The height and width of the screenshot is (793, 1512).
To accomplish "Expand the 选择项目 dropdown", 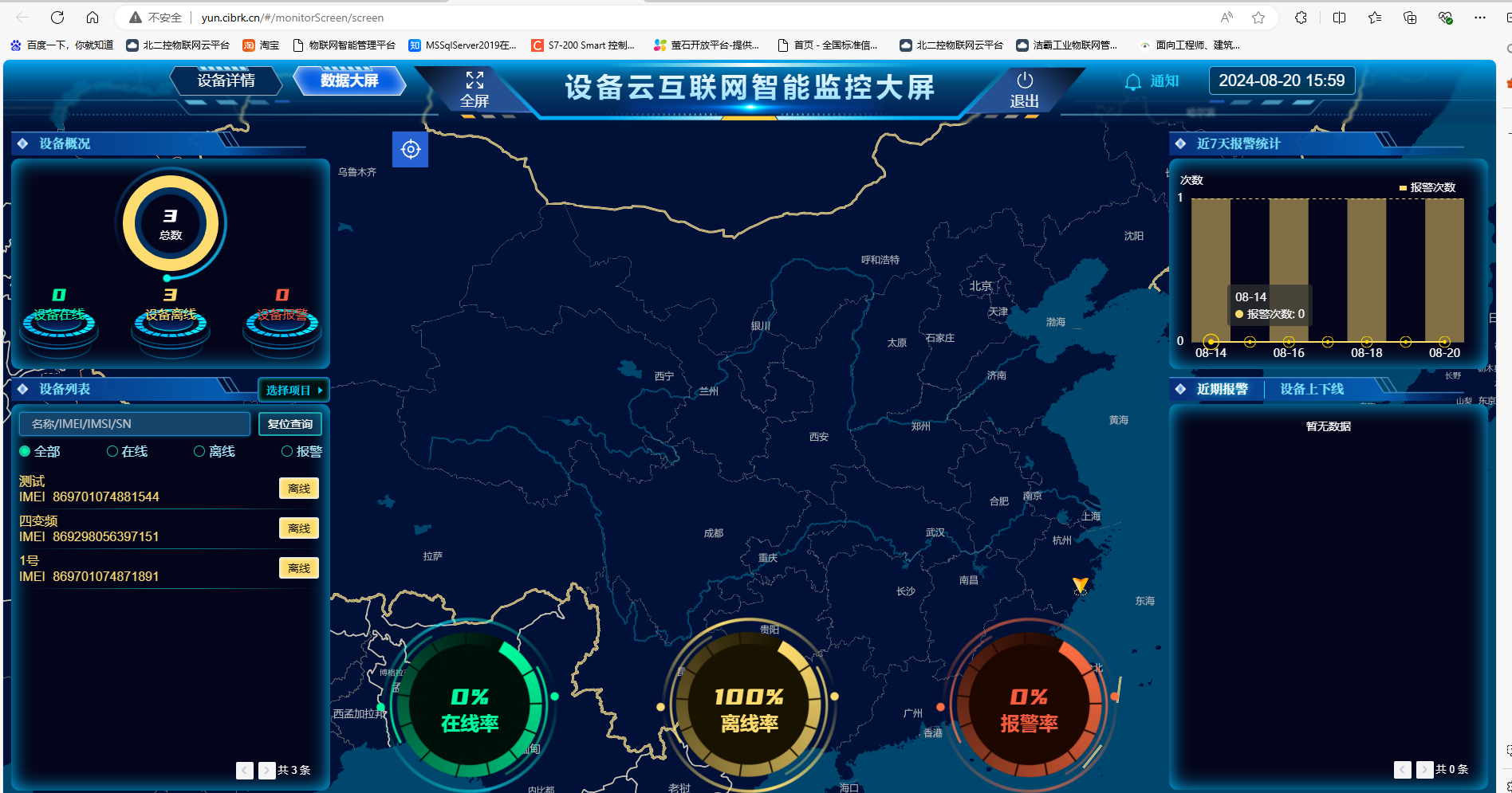I will tap(294, 390).
